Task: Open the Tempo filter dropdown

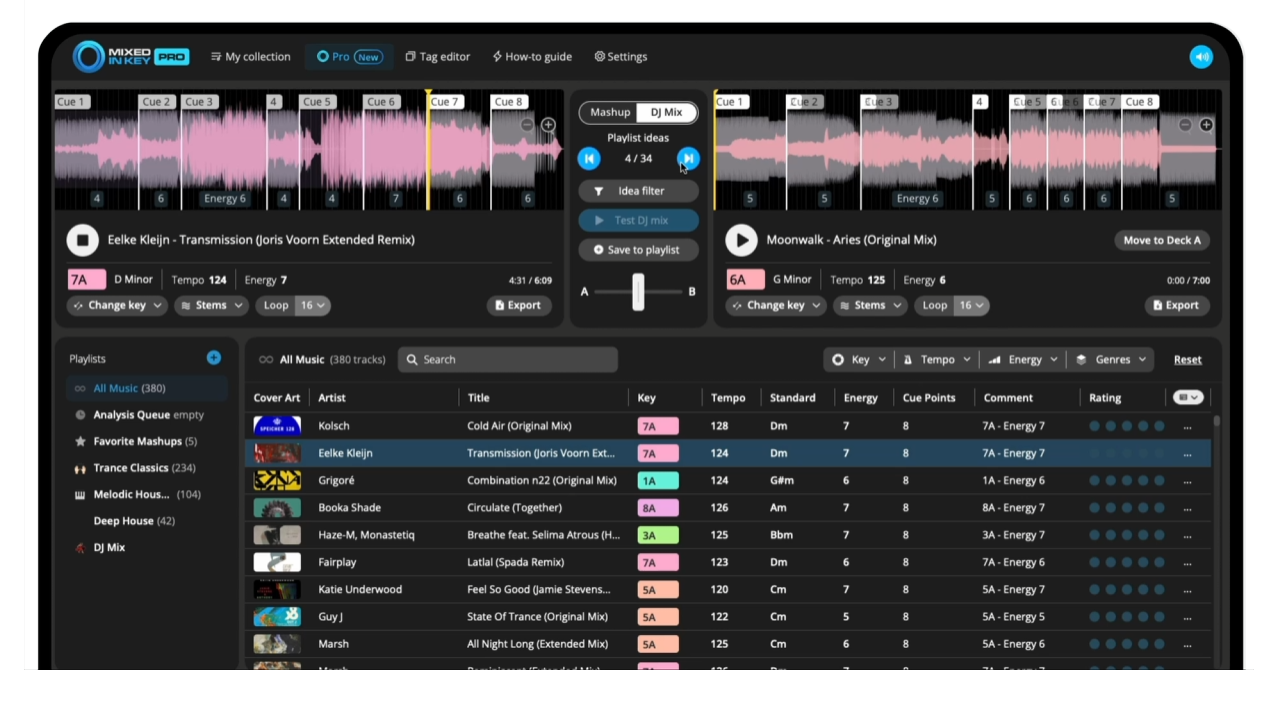Action: 936,360
